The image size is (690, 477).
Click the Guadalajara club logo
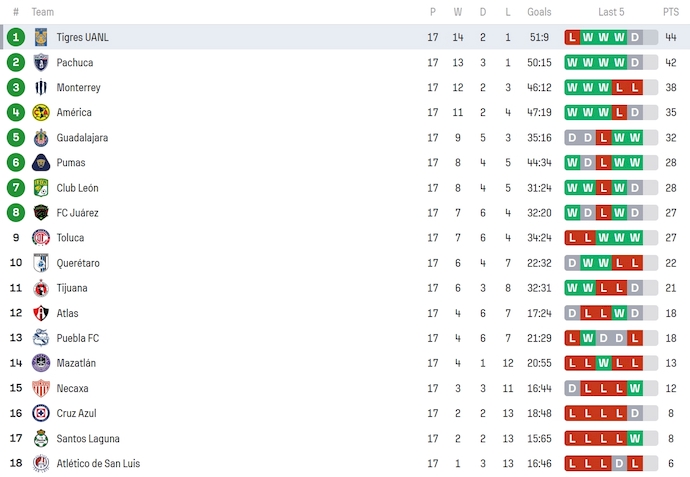(41, 137)
